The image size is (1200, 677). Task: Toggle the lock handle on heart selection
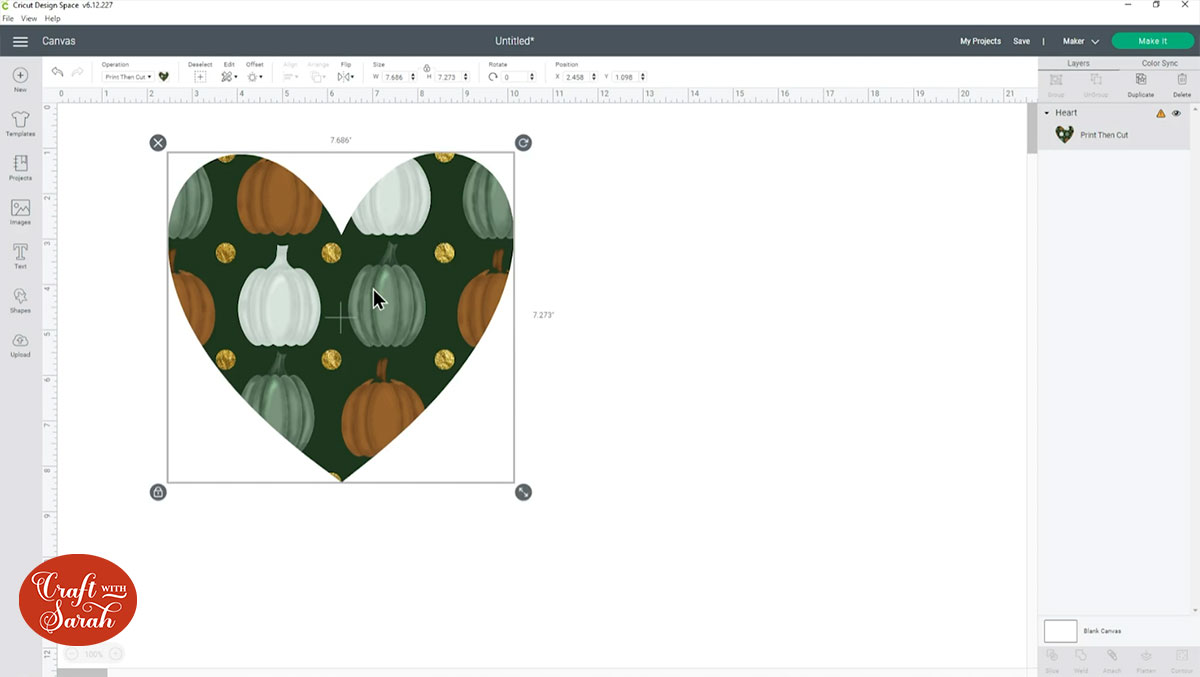point(158,492)
